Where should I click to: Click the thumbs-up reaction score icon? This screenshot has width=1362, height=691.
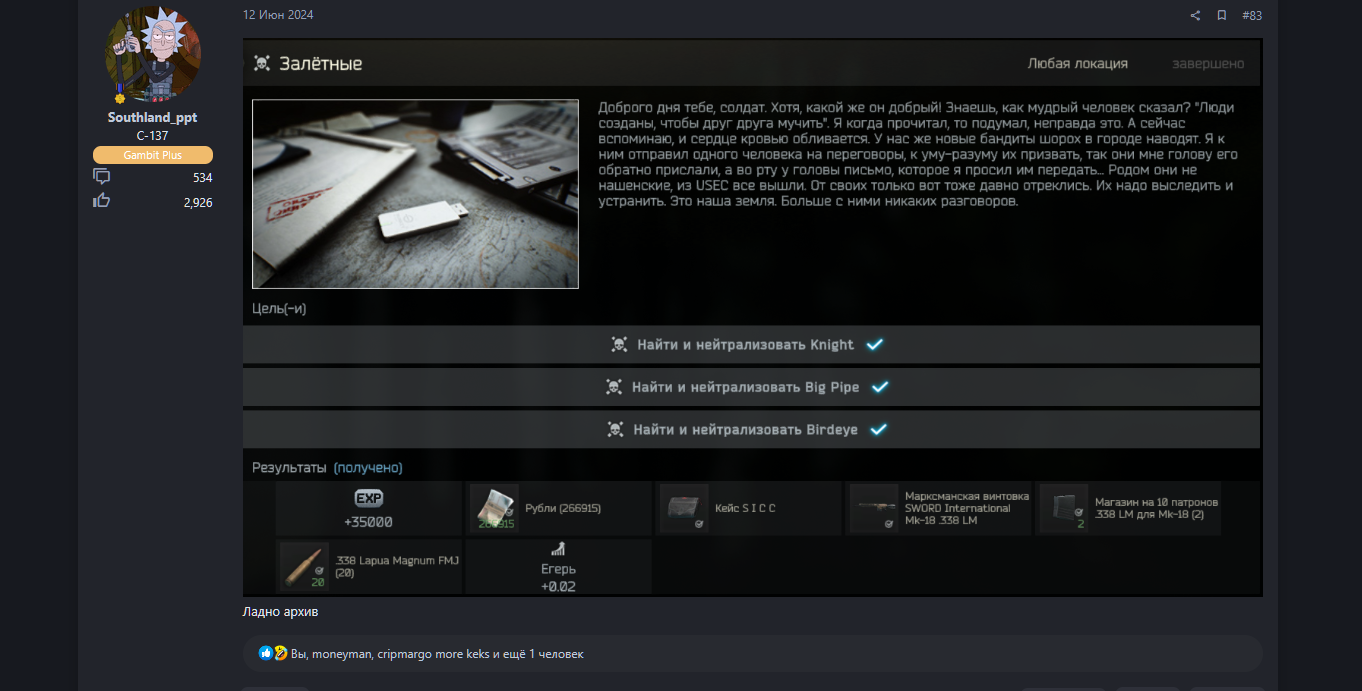coord(101,201)
